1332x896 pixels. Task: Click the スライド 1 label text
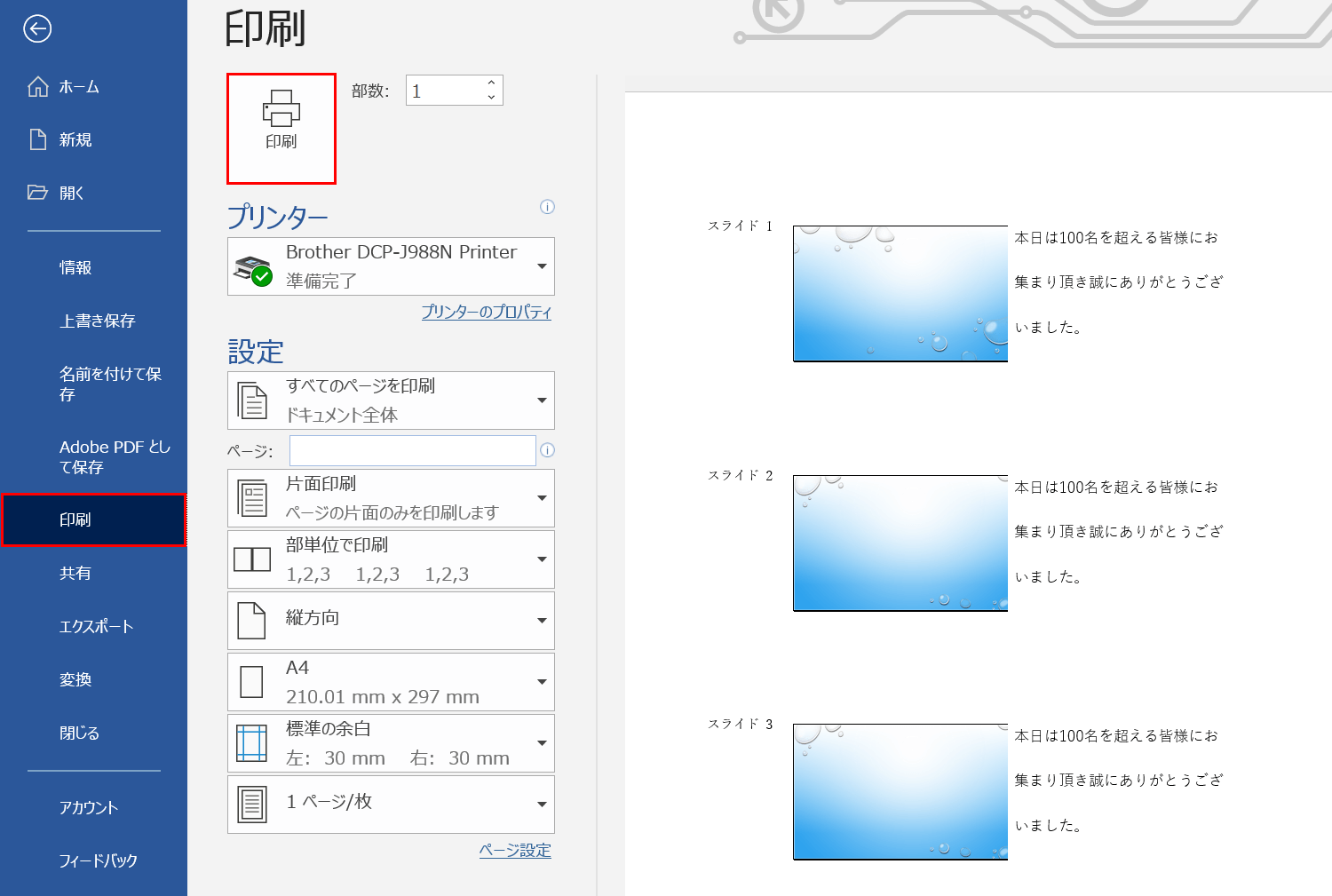741,226
